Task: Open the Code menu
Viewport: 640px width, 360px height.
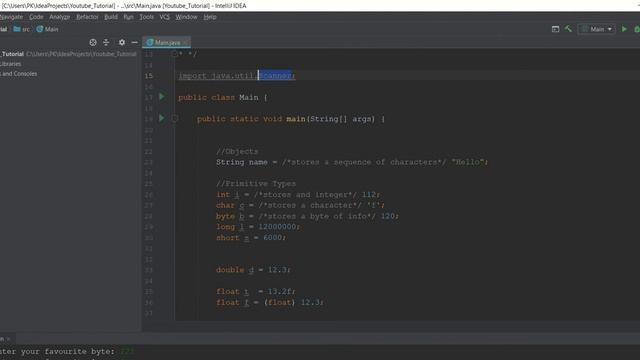Action: coord(36,17)
